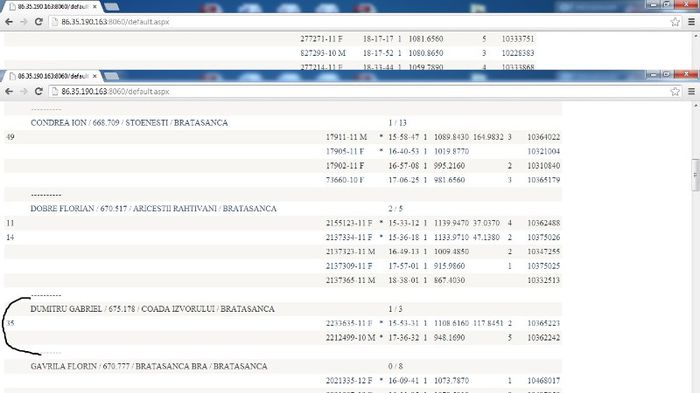
Task: Click the Forward arrow in the rear browser window
Action: pos(24,21)
